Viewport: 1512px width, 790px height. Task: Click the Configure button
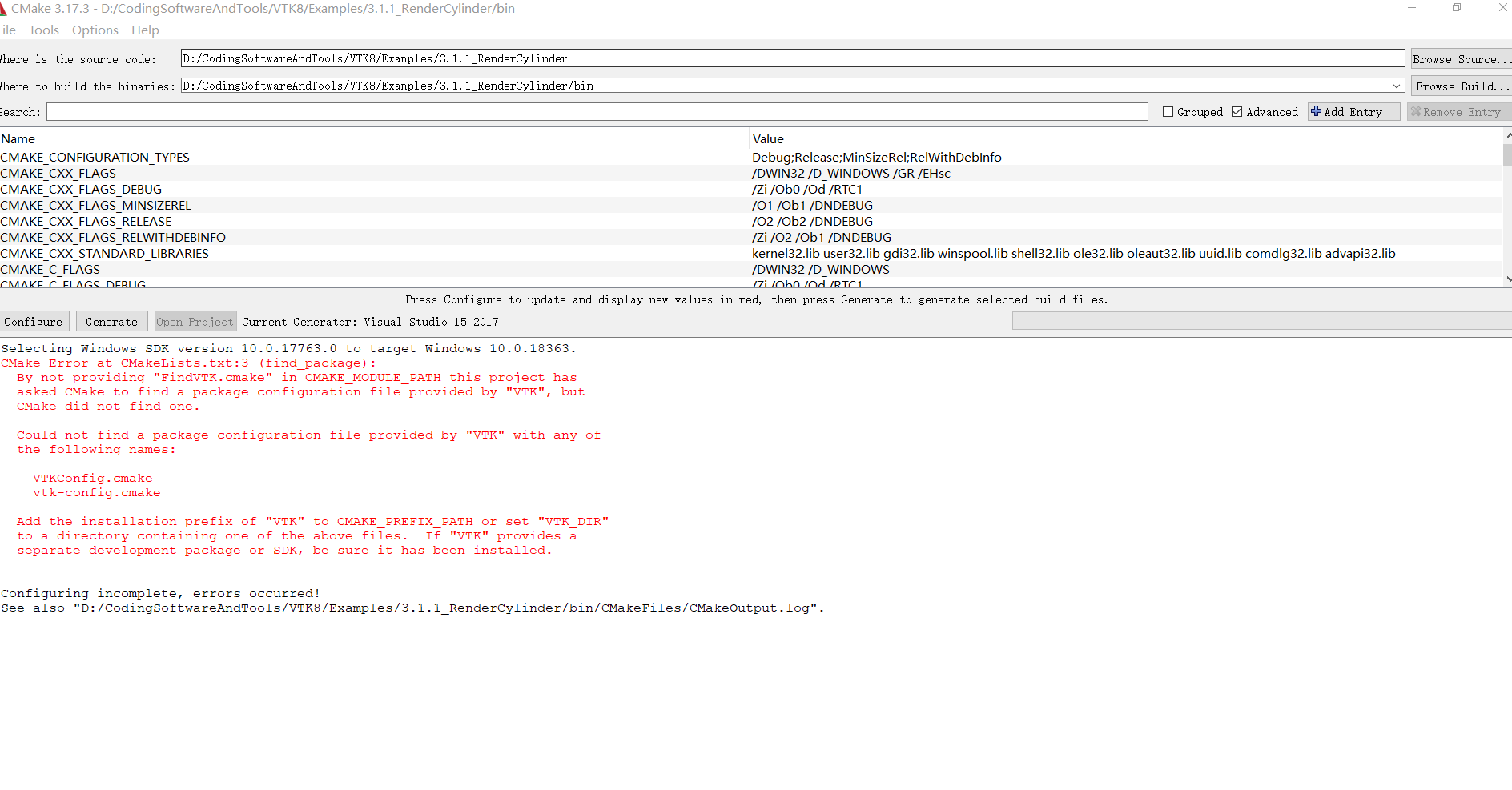[34, 322]
